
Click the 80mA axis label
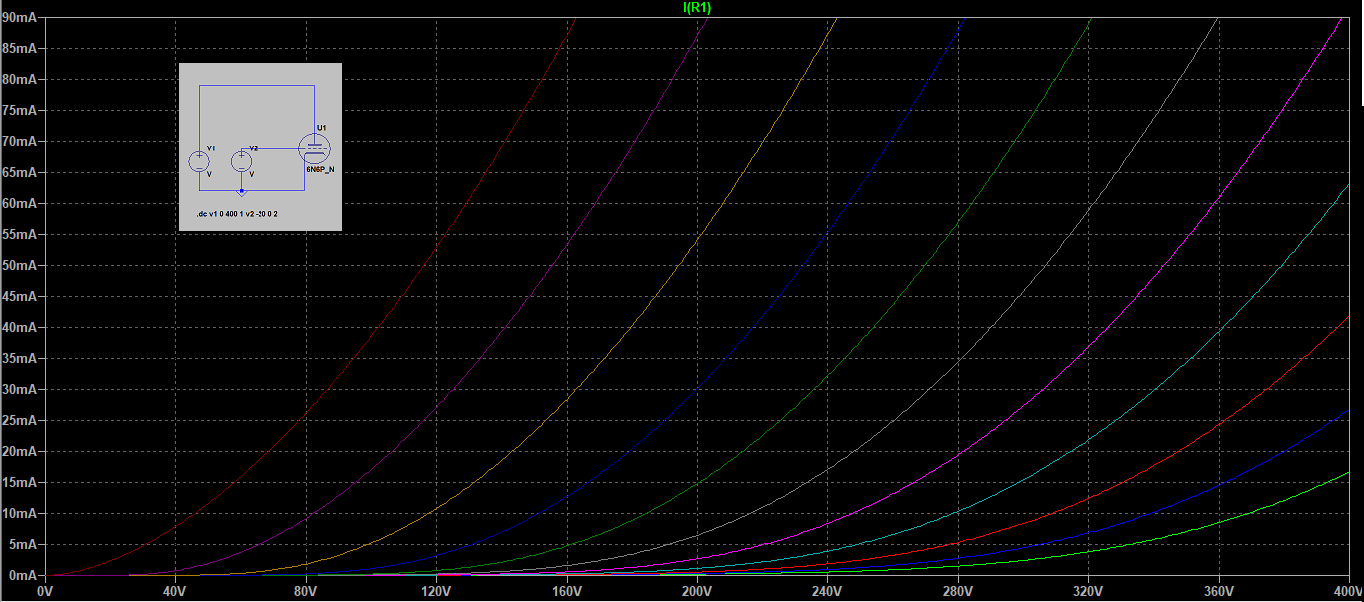click(19, 79)
